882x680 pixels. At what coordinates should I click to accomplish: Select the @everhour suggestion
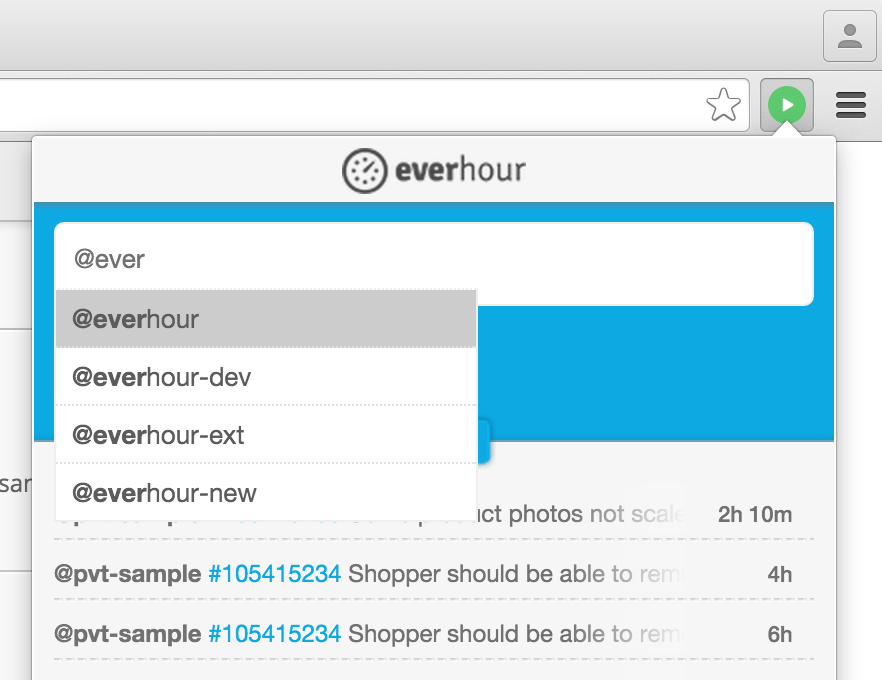[266, 319]
